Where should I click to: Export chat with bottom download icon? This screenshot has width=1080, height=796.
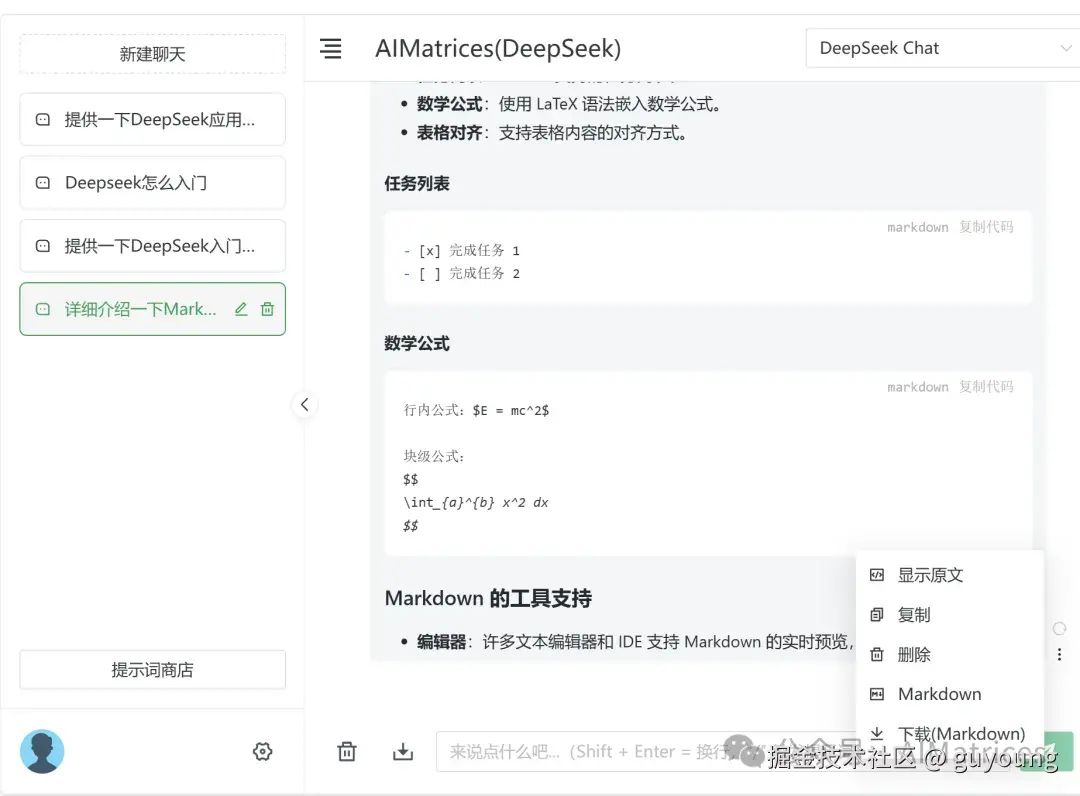[x=403, y=751]
